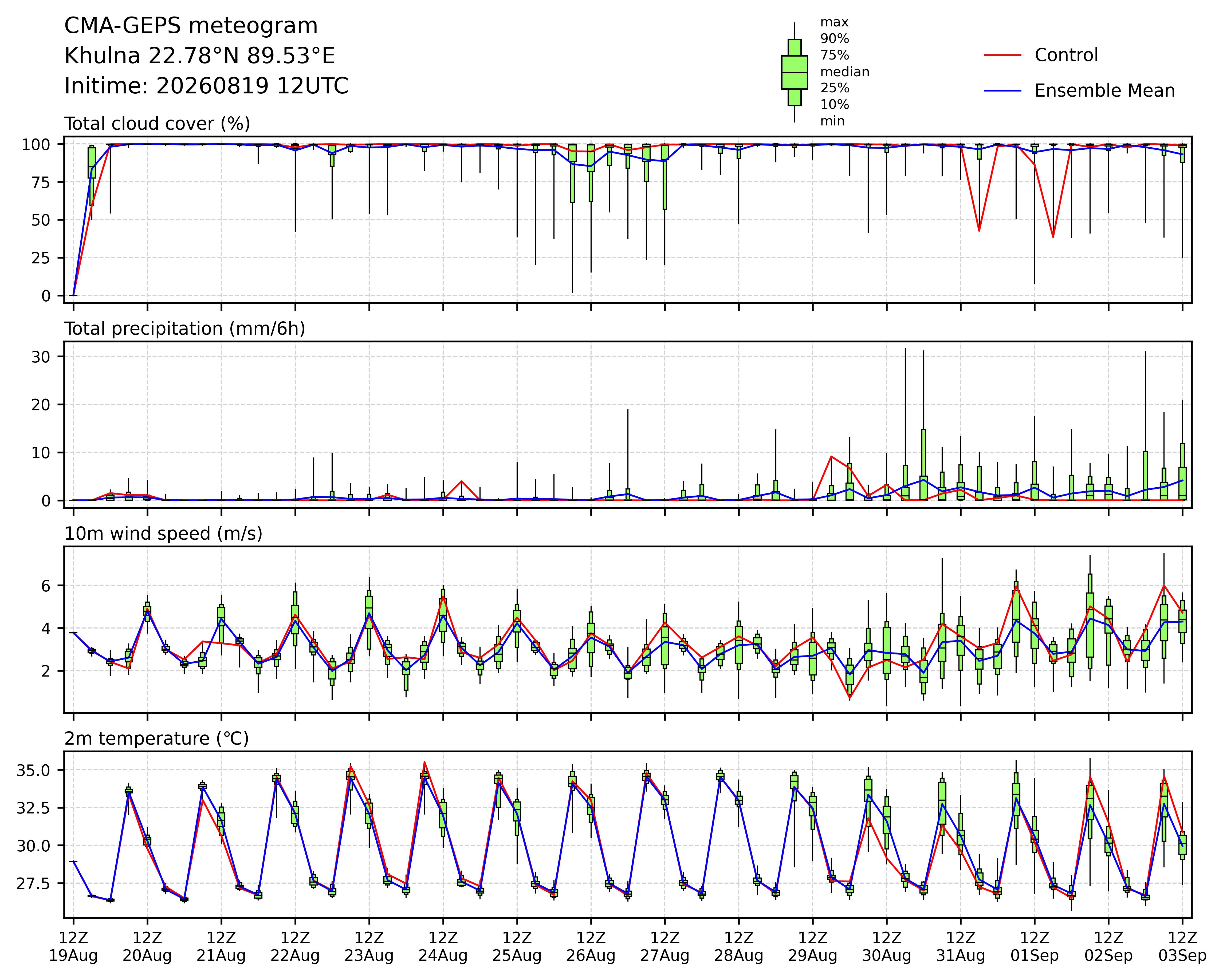
Task: Click the blue Ensemble Mean legend line
Action: tap(1002, 91)
